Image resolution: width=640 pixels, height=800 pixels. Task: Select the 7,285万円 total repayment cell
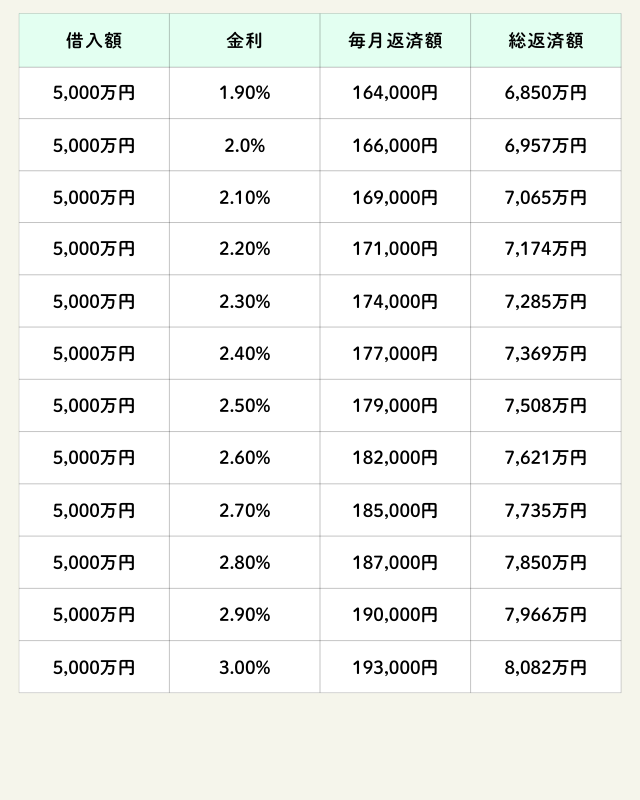pyautogui.click(x=546, y=302)
